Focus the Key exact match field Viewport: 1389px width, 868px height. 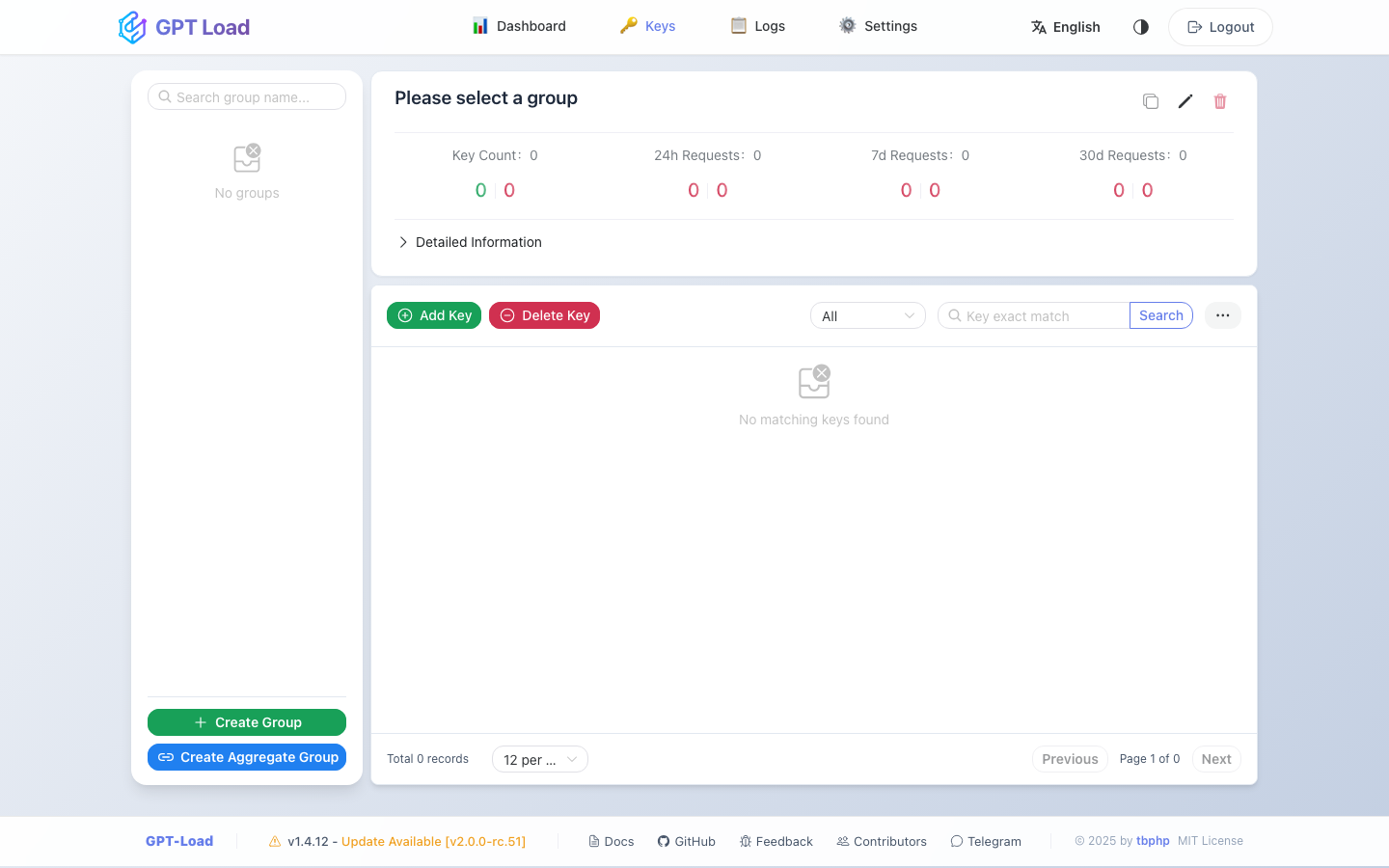point(1034,315)
